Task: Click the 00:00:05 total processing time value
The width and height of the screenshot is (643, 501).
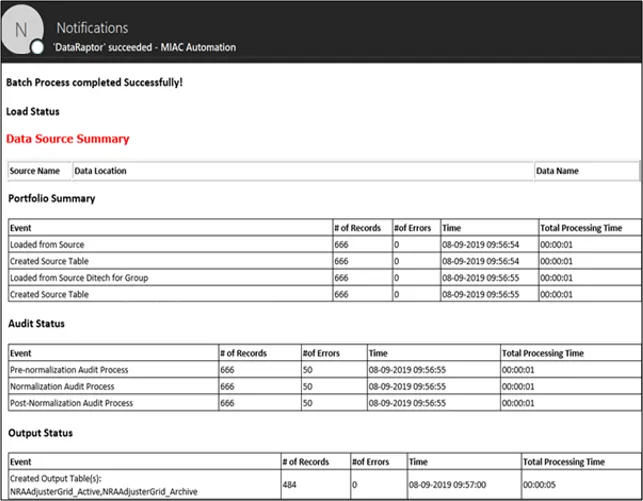Action: tap(540, 485)
